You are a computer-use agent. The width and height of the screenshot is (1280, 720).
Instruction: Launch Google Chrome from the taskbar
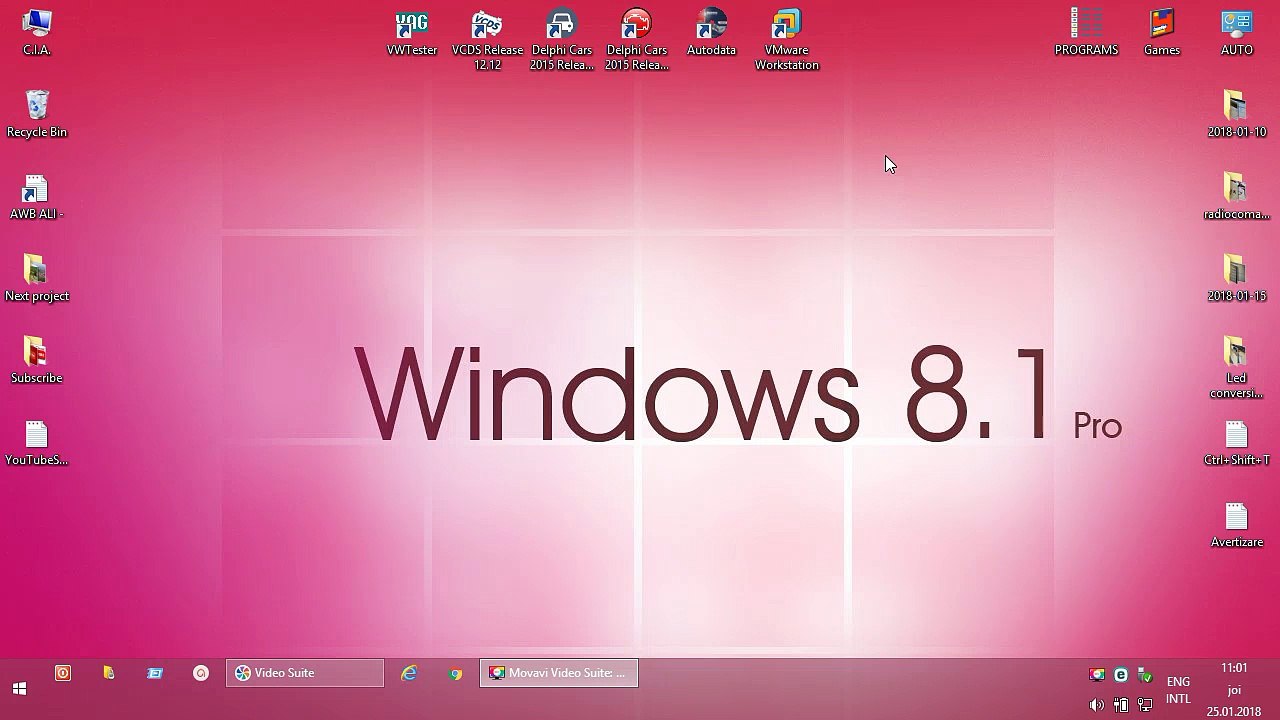[455, 673]
